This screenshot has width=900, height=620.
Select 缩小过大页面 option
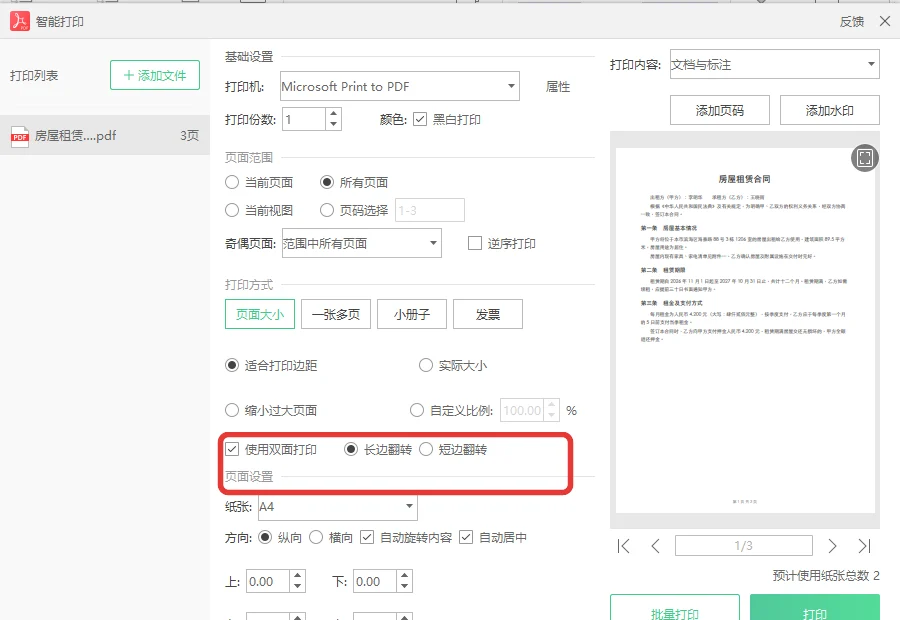pos(232,410)
